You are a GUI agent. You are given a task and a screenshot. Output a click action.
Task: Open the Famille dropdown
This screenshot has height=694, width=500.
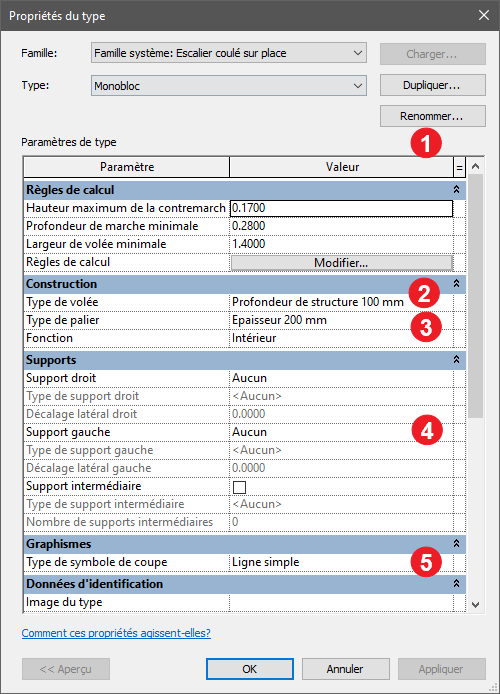(x=229, y=53)
